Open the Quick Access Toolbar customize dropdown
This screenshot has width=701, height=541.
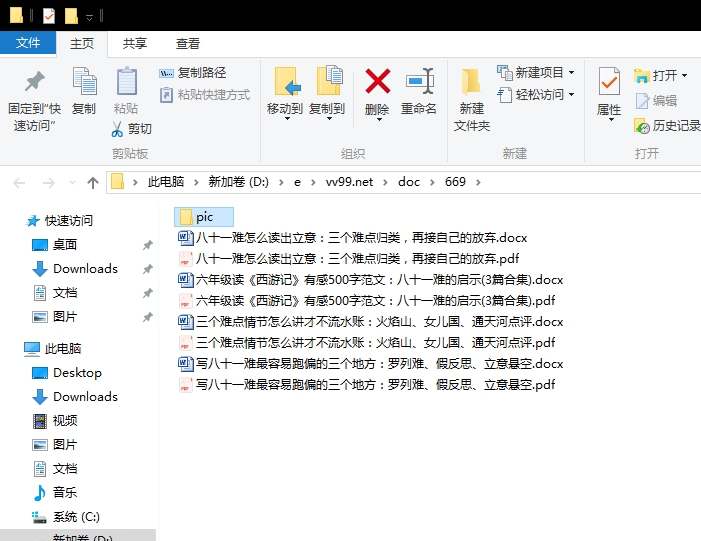89,17
